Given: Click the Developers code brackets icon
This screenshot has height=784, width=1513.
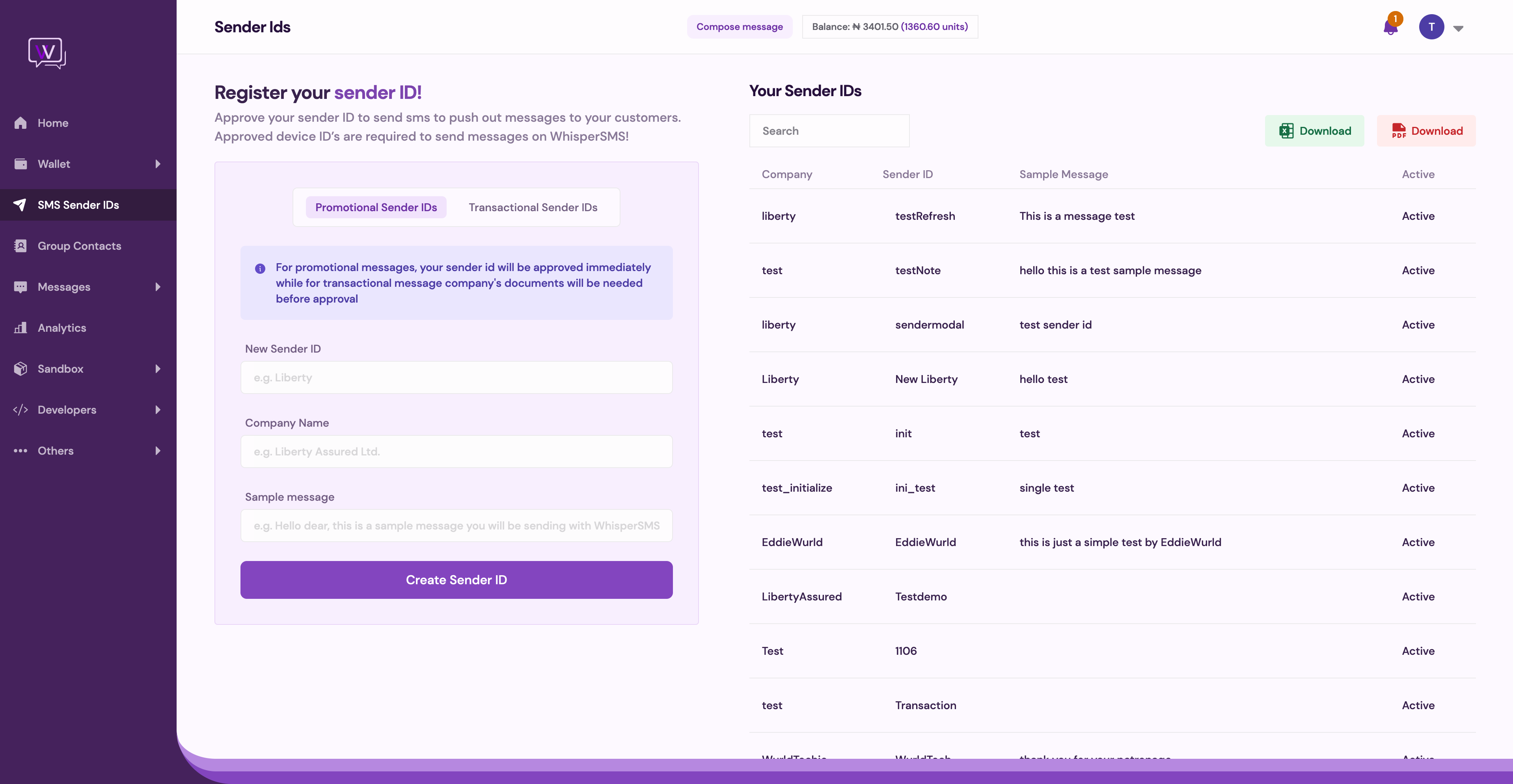Looking at the screenshot, I should pyautogui.click(x=20, y=410).
